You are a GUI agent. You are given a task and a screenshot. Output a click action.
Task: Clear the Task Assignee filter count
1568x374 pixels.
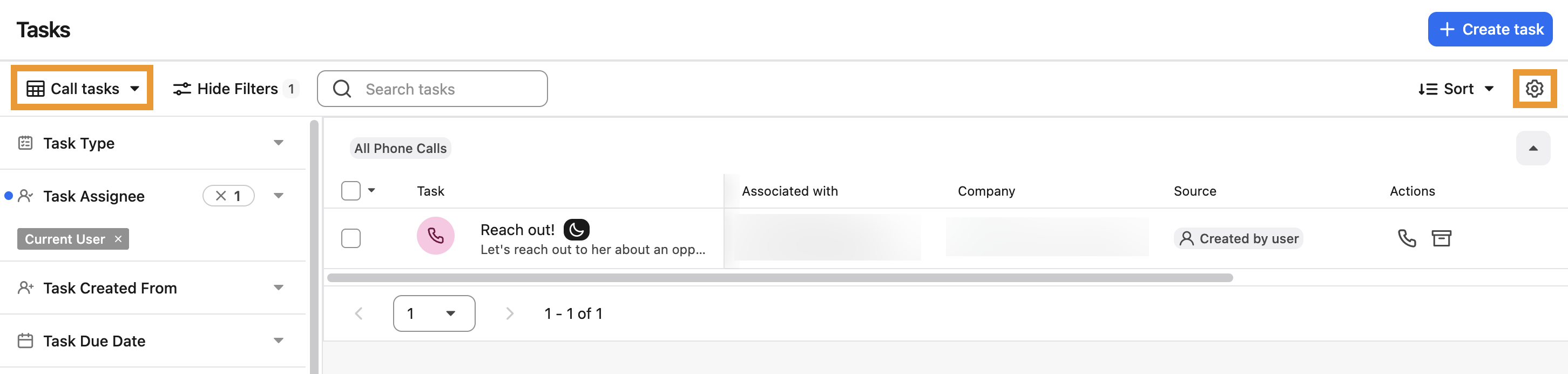(221, 196)
